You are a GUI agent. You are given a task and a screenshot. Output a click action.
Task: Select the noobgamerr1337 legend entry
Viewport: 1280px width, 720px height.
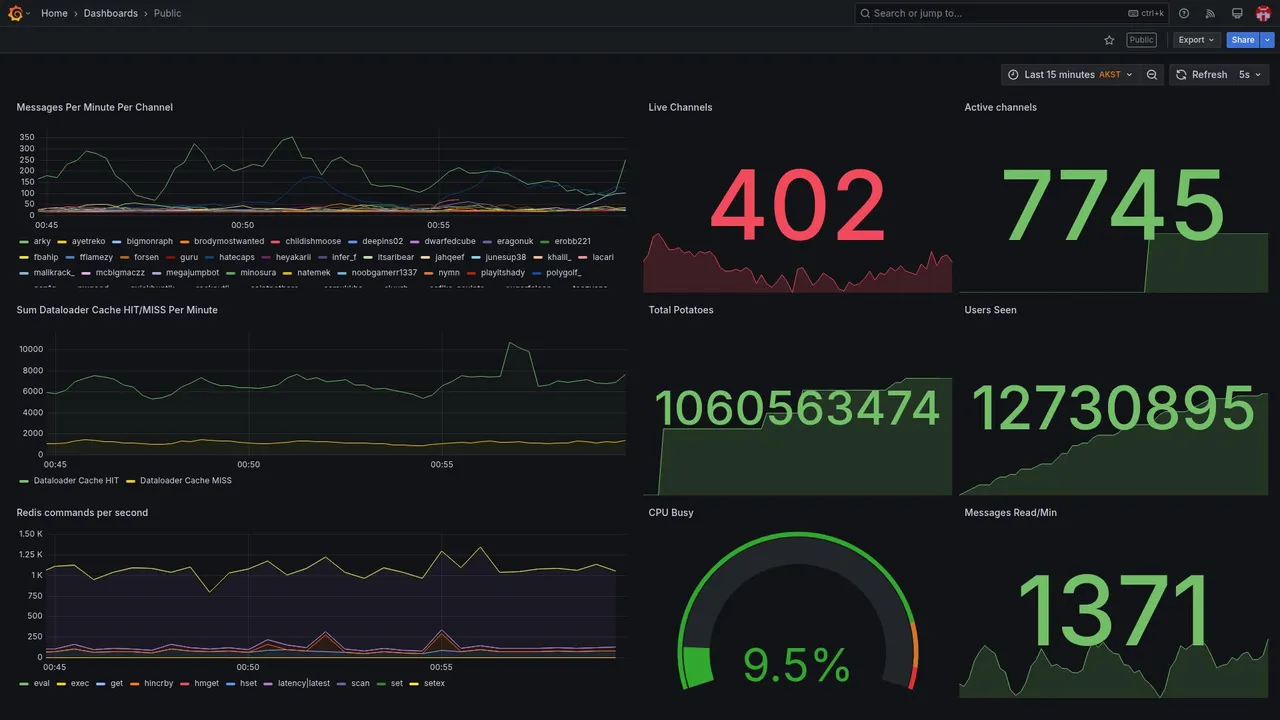pos(384,272)
